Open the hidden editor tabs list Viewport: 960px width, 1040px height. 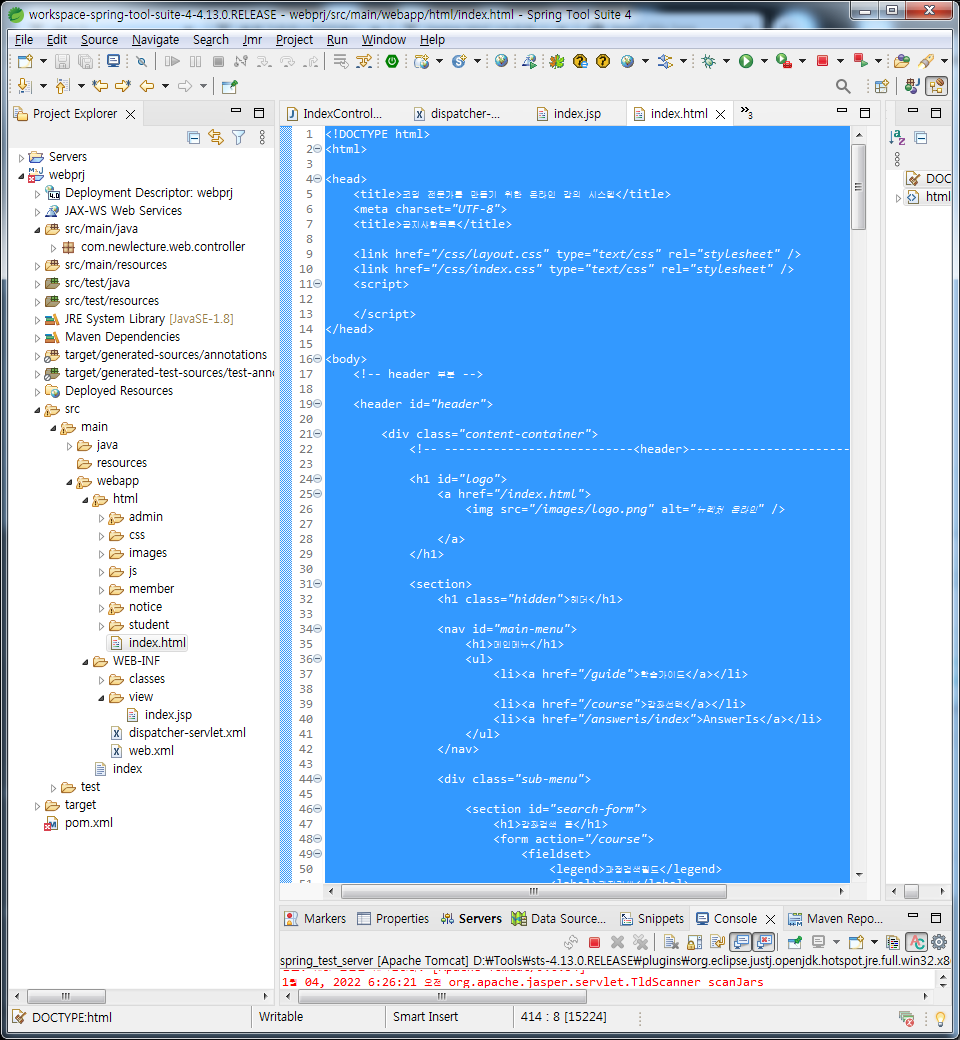746,113
